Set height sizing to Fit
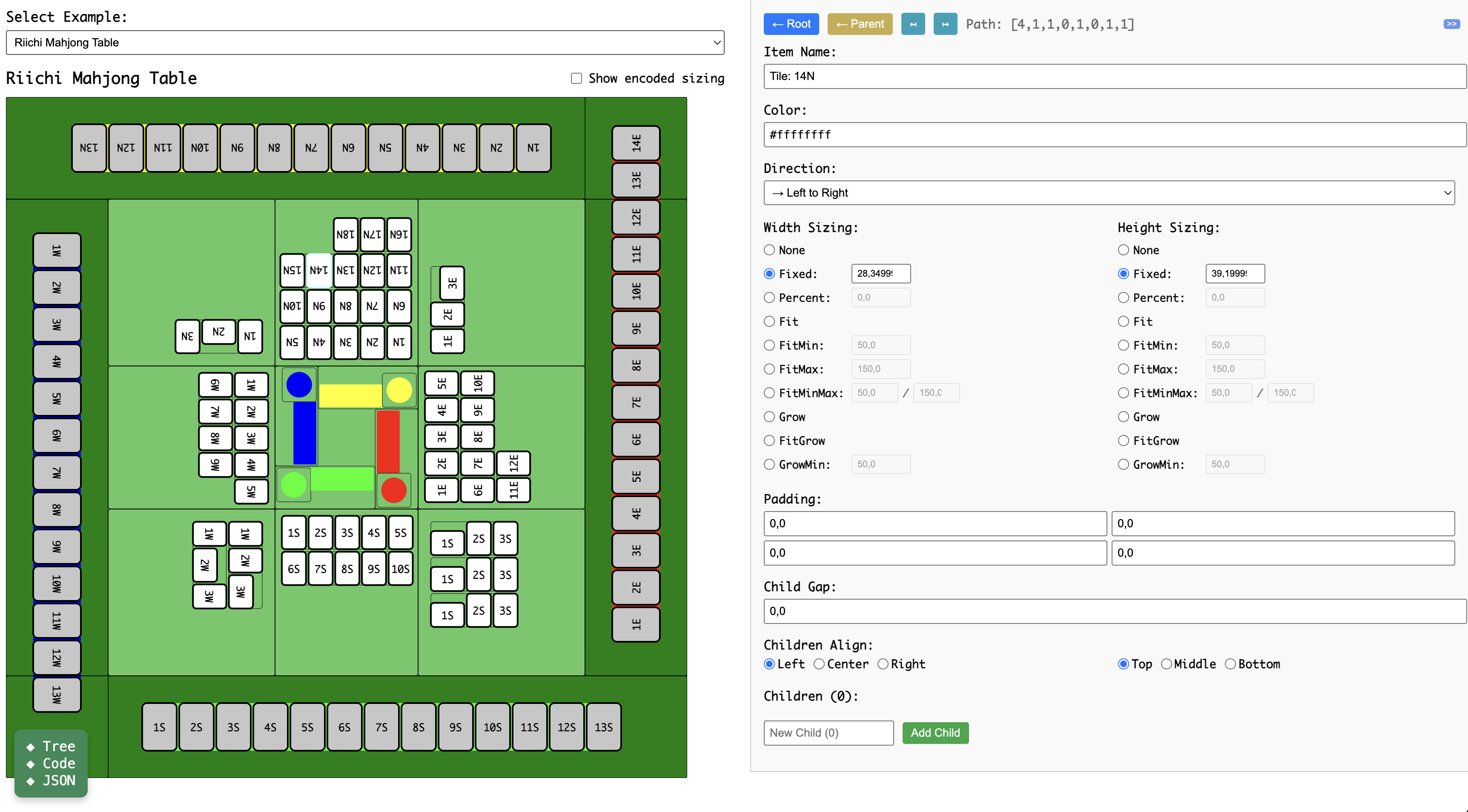Image resolution: width=1468 pixels, height=812 pixels. [1123, 321]
